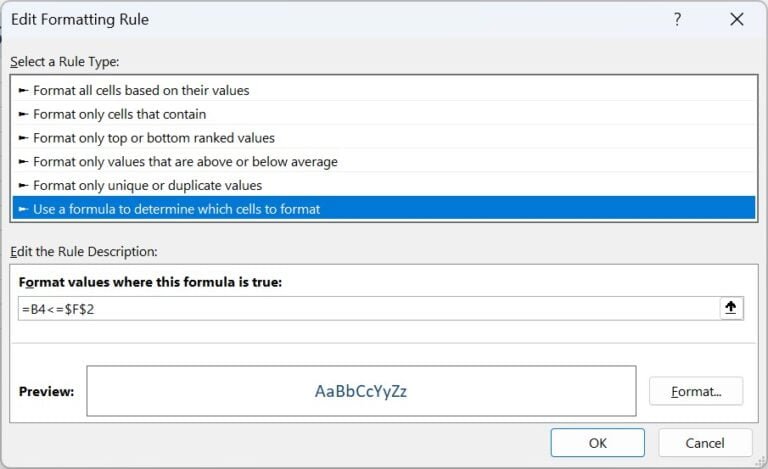Click the 'Edit Formatting Rule' title bar
The width and height of the screenshot is (768, 469).
[80, 19]
